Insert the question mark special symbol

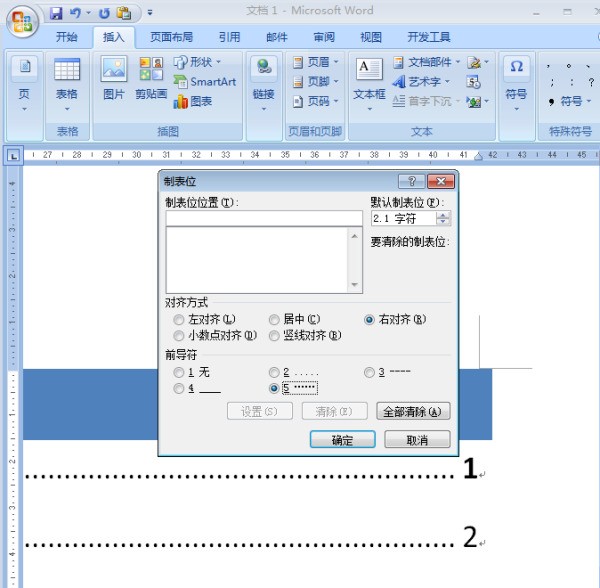[x=591, y=82]
